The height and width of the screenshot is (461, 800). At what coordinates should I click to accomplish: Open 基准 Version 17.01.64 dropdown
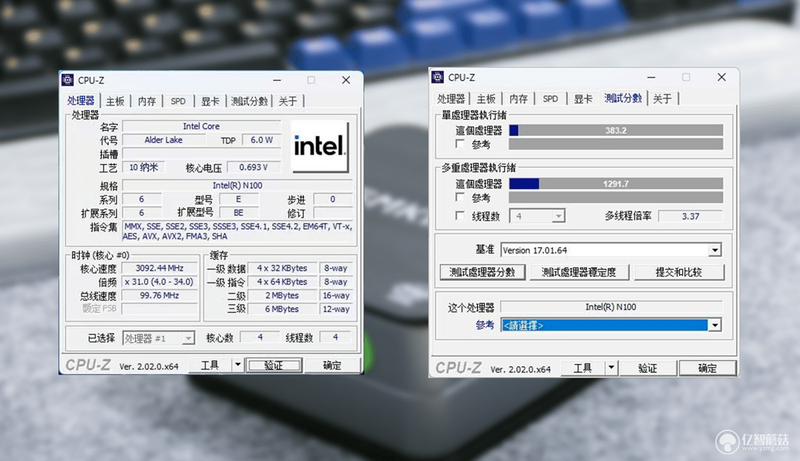611,250
